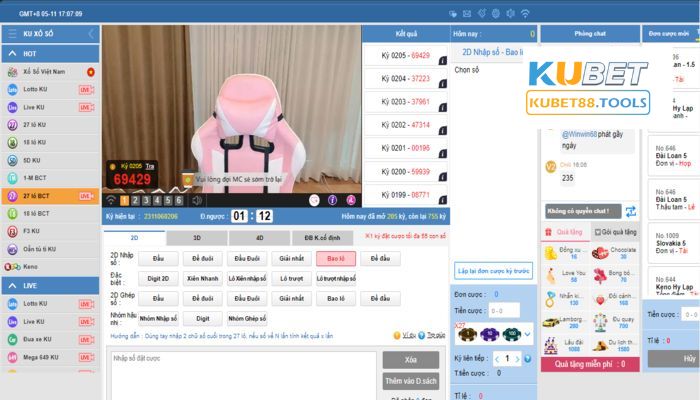The width and height of the screenshot is (700, 400).
Task: Open the Ví dụ example help icon
Action: click(397, 335)
